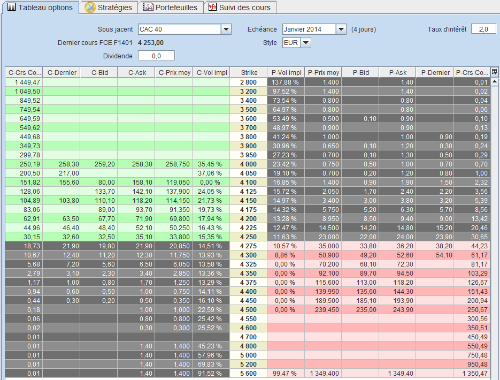Open the Portefeuilles tab
The height and width of the screenshot is (380, 500).
pyautogui.click(x=170, y=7)
